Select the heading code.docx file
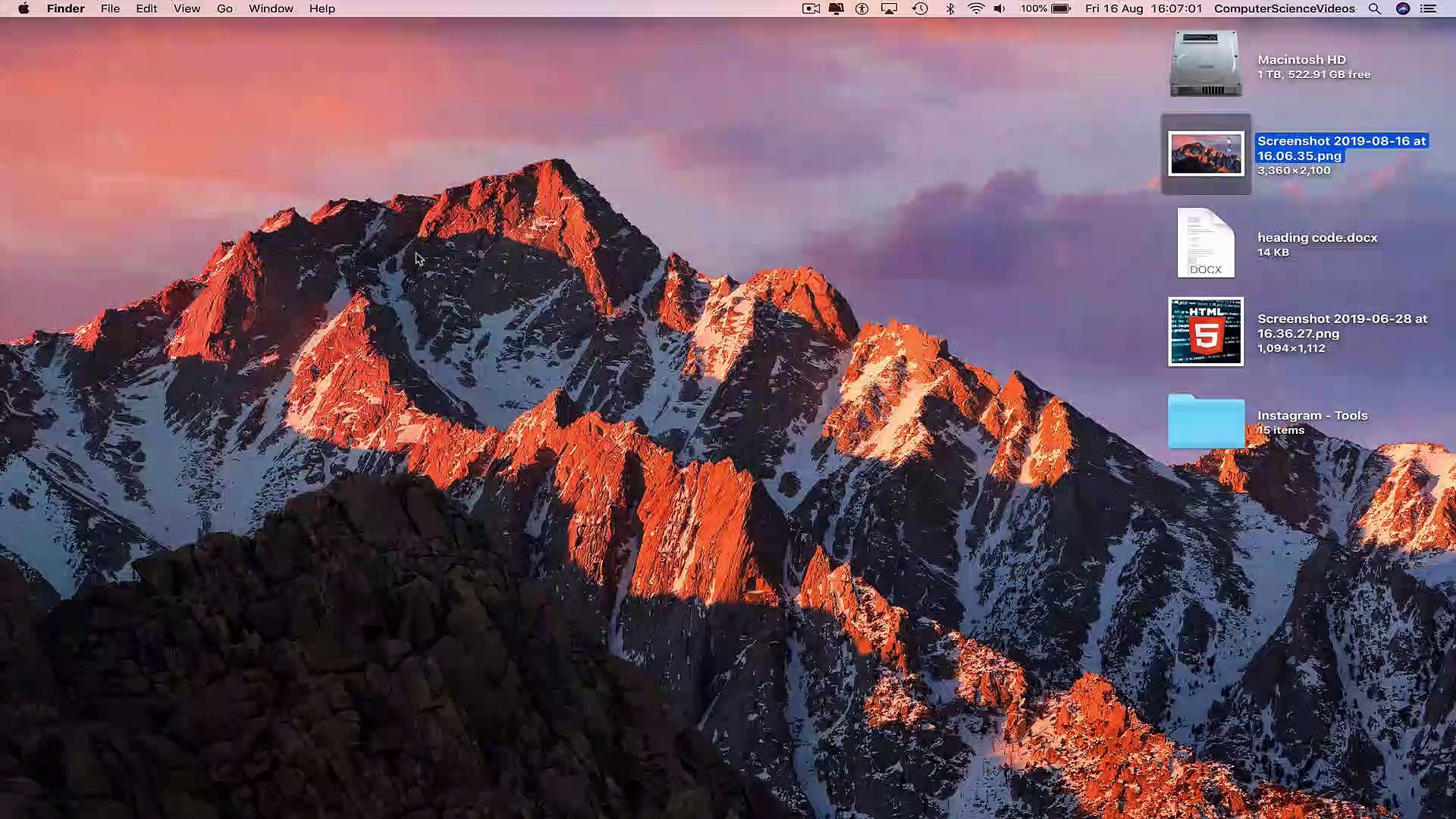 pyautogui.click(x=1206, y=243)
